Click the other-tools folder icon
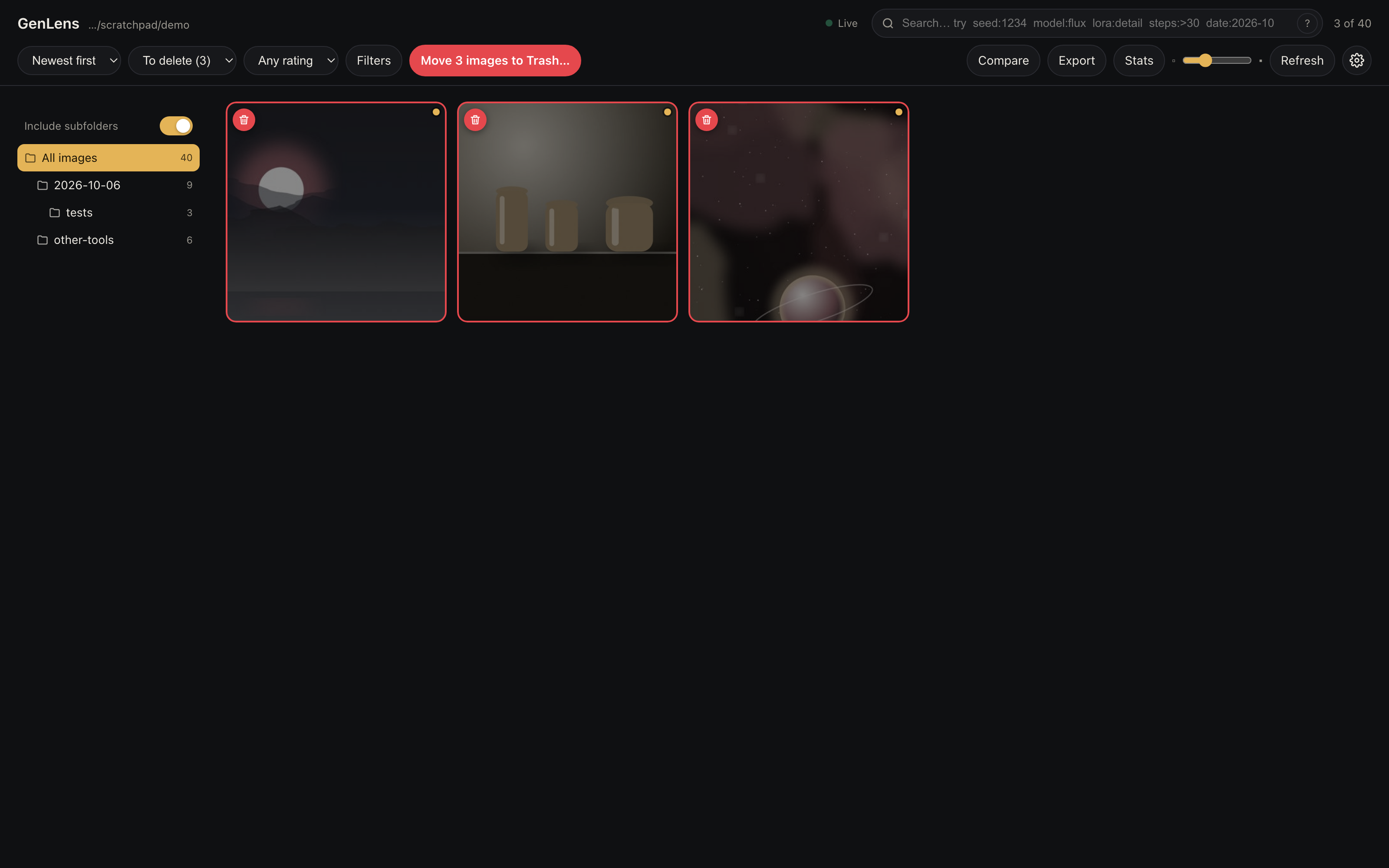Image resolution: width=1389 pixels, height=868 pixels. (43, 240)
